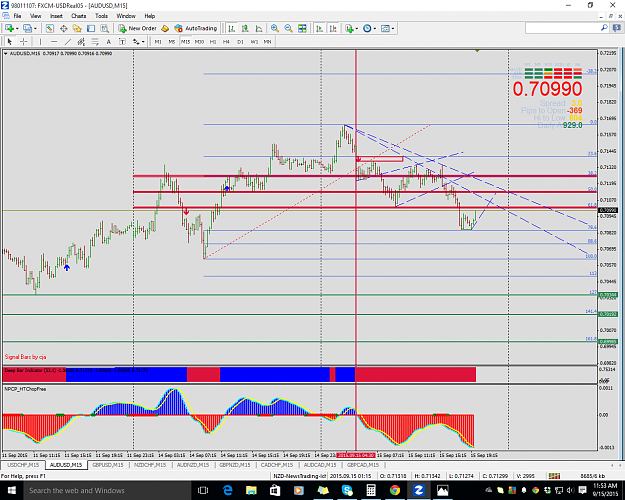The height and width of the screenshot is (500, 625).
Task: Select the crosshair tool
Action: (x=24, y=41)
